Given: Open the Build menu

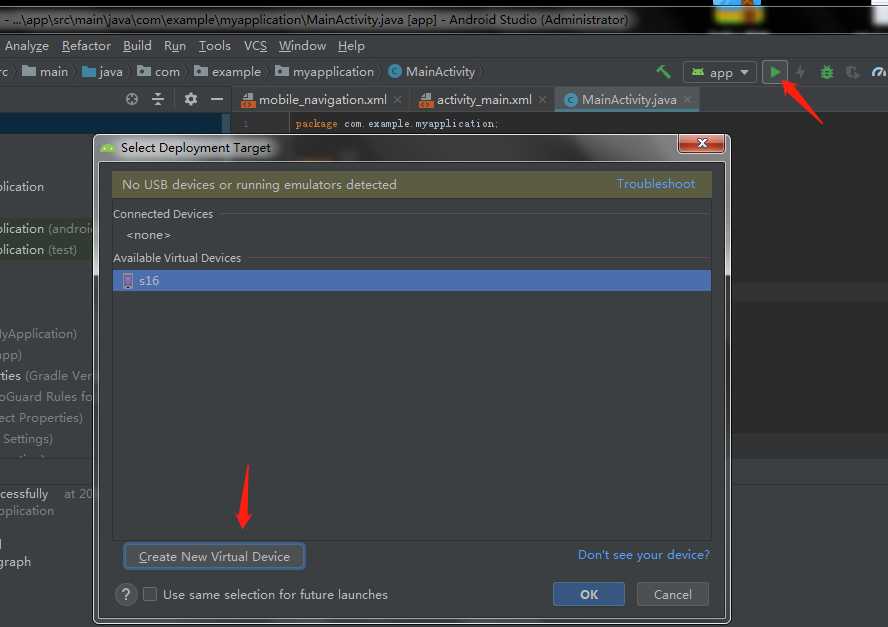Looking at the screenshot, I should click(x=137, y=46).
